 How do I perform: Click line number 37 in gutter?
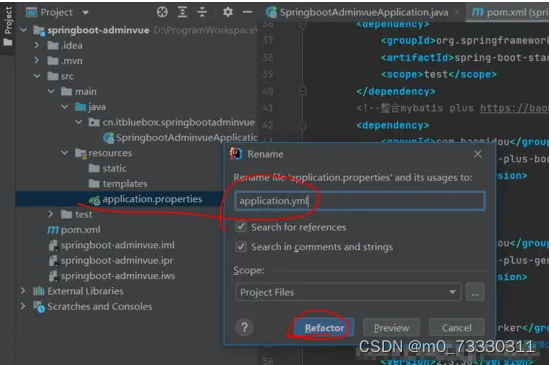[268, 40]
